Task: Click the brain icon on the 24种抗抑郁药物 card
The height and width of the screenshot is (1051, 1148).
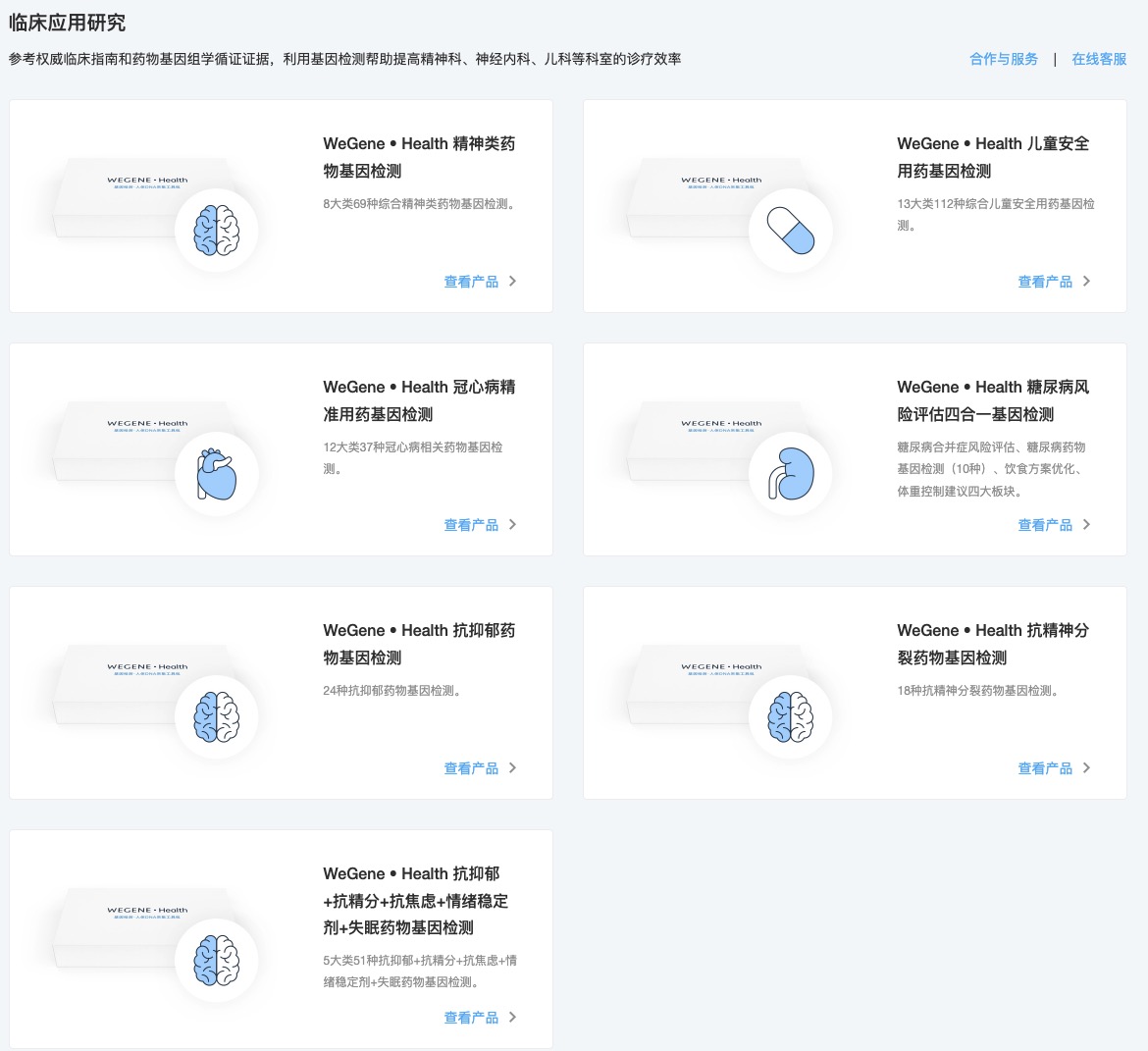Action: coord(217,717)
